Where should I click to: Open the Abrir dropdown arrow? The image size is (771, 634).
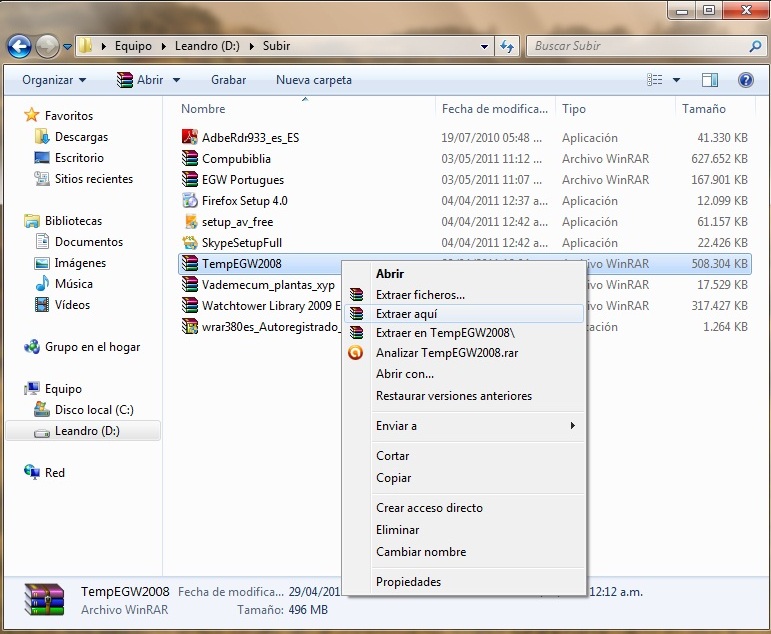(177, 80)
